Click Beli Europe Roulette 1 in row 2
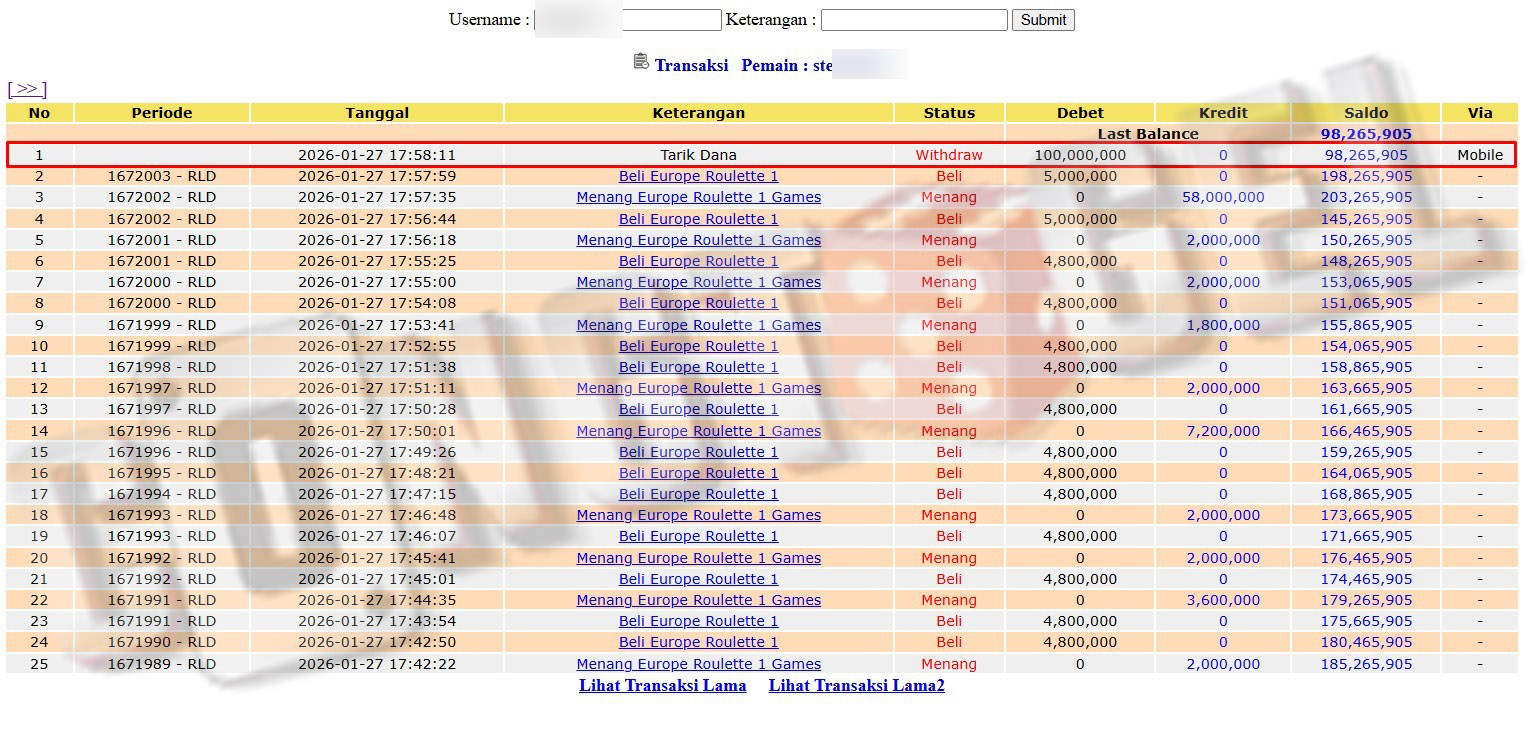Image resolution: width=1528 pixels, height=746 pixels. coord(698,176)
